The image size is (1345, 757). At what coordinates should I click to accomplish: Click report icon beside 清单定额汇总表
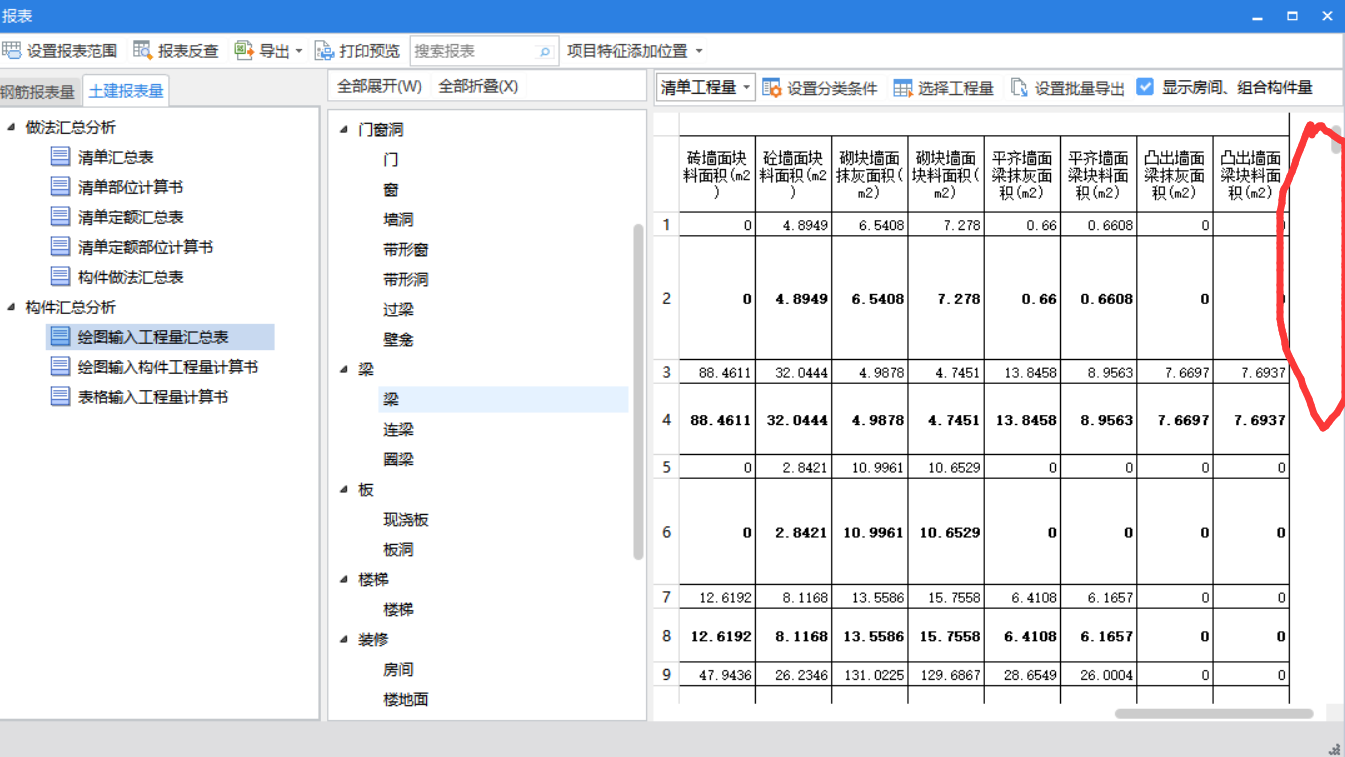pos(60,217)
